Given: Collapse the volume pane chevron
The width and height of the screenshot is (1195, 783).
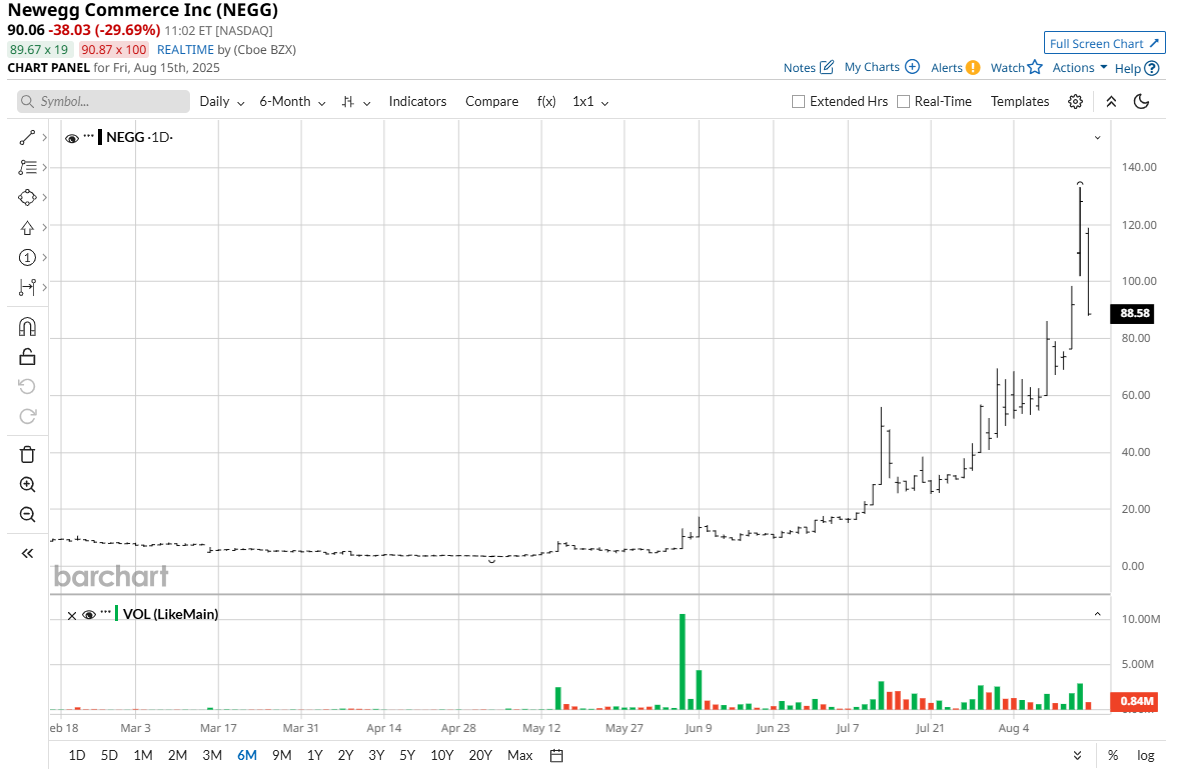Looking at the screenshot, I should [1097, 614].
